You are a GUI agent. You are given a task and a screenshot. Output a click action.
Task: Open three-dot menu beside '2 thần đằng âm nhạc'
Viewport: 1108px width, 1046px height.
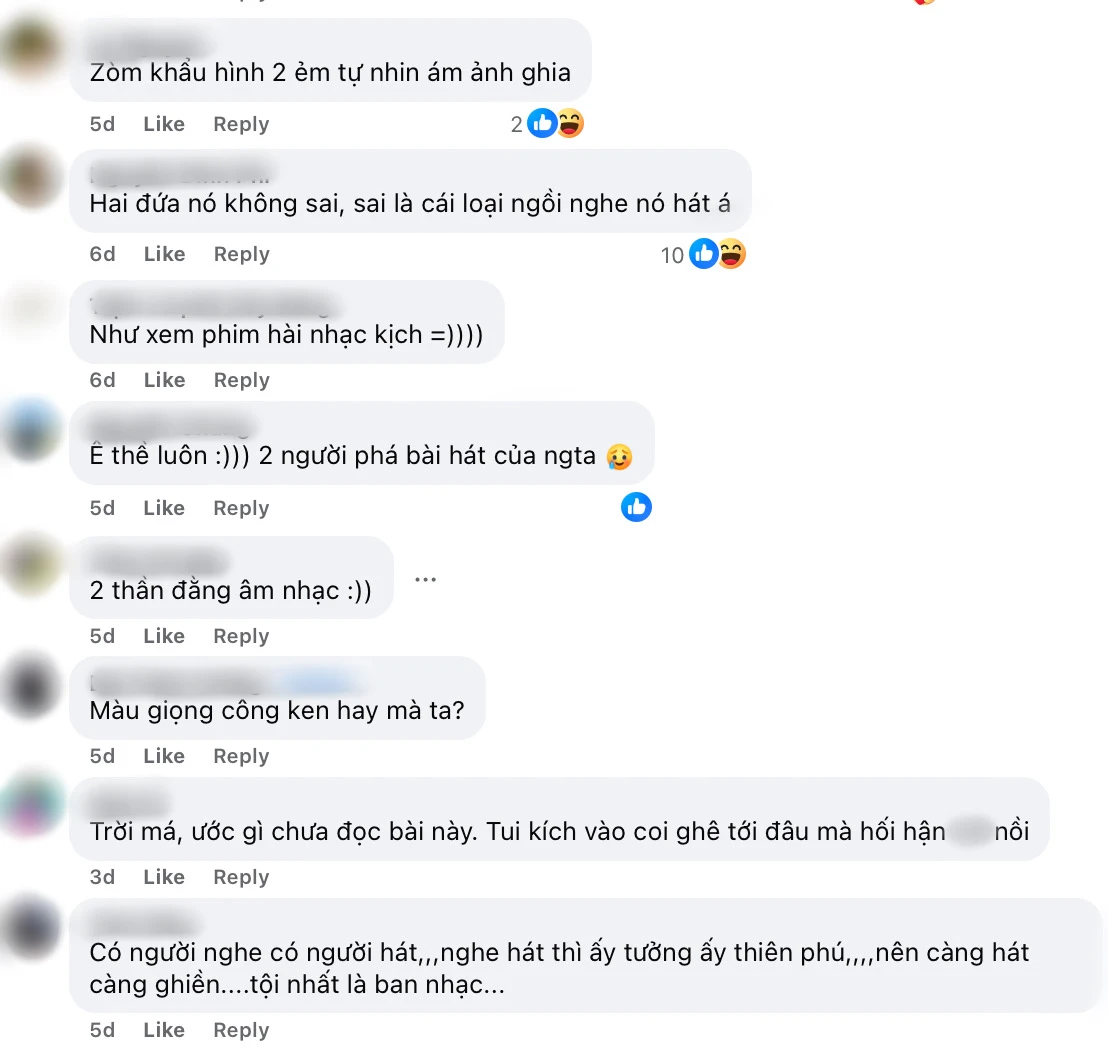pyautogui.click(x=425, y=580)
